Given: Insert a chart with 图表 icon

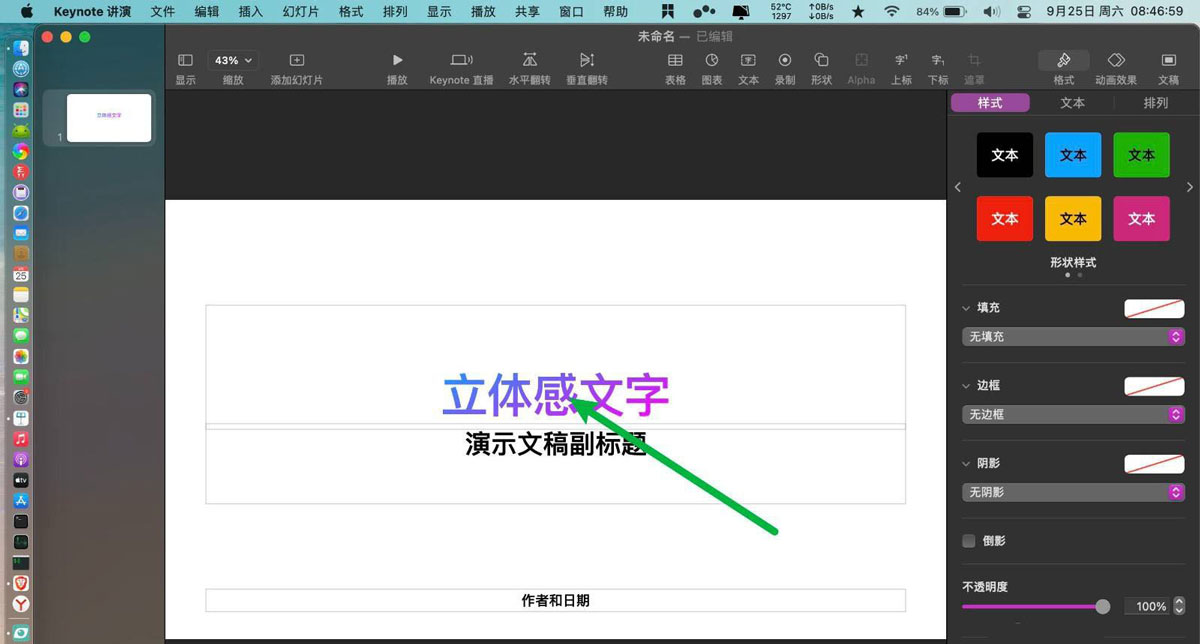Looking at the screenshot, I should 712,61.
